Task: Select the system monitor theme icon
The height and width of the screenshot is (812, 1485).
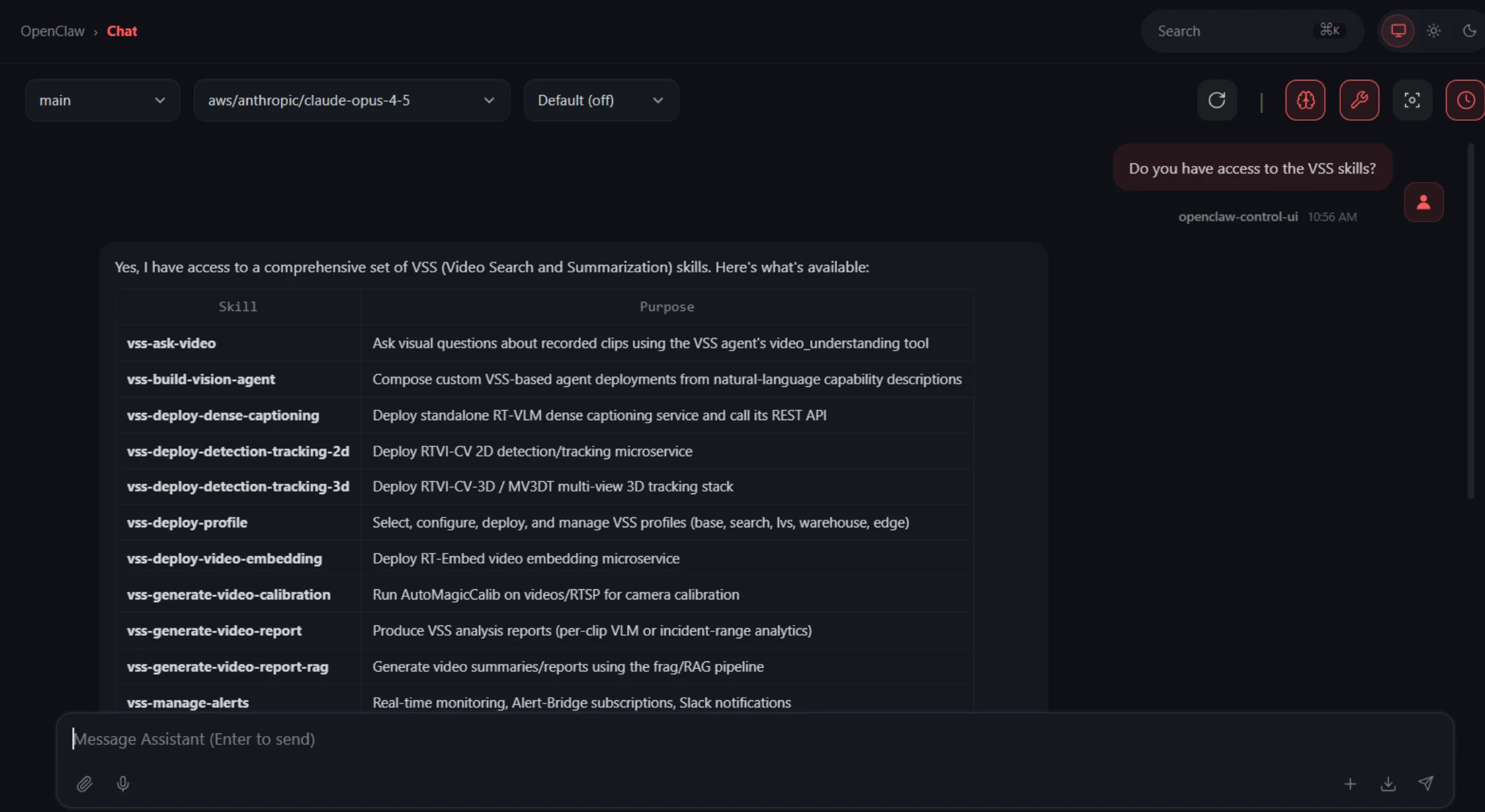Action: 1398,31
